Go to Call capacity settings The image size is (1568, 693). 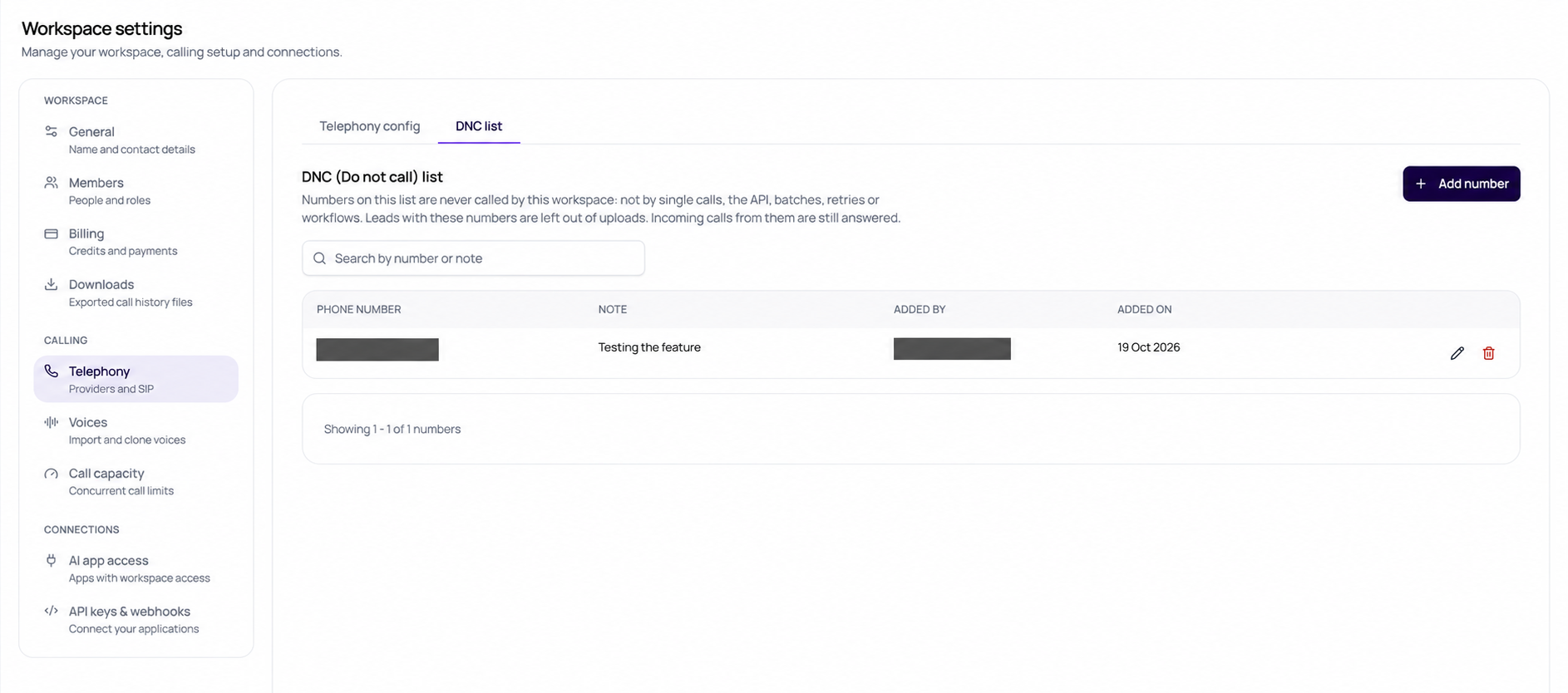click(136, 481)
